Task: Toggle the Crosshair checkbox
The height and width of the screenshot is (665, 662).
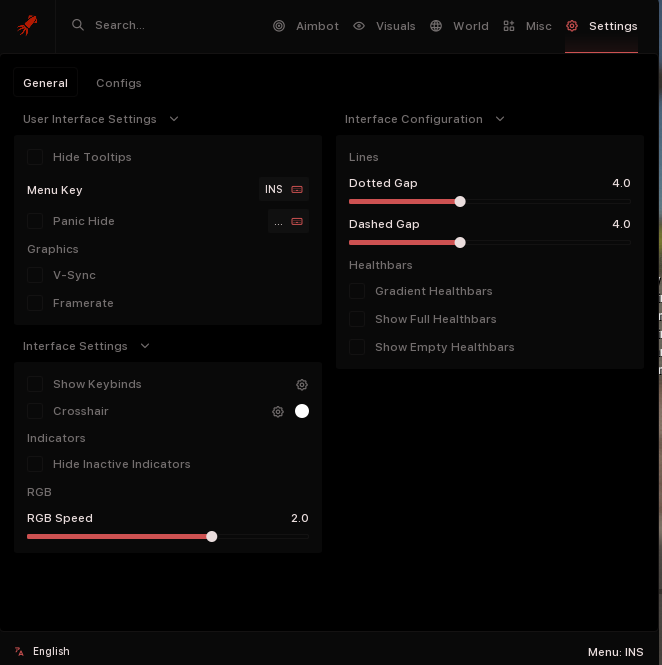Action: (35, 411)
